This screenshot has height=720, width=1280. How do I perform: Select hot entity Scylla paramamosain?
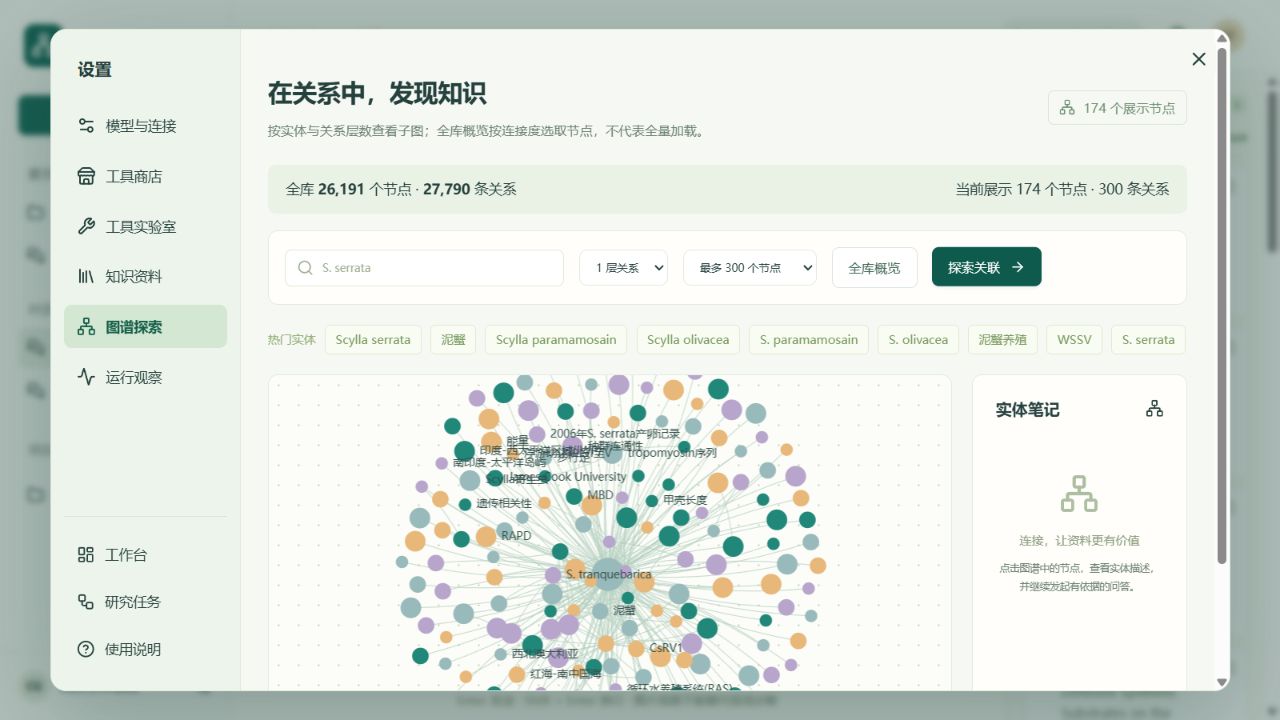[x=556, y=340]
